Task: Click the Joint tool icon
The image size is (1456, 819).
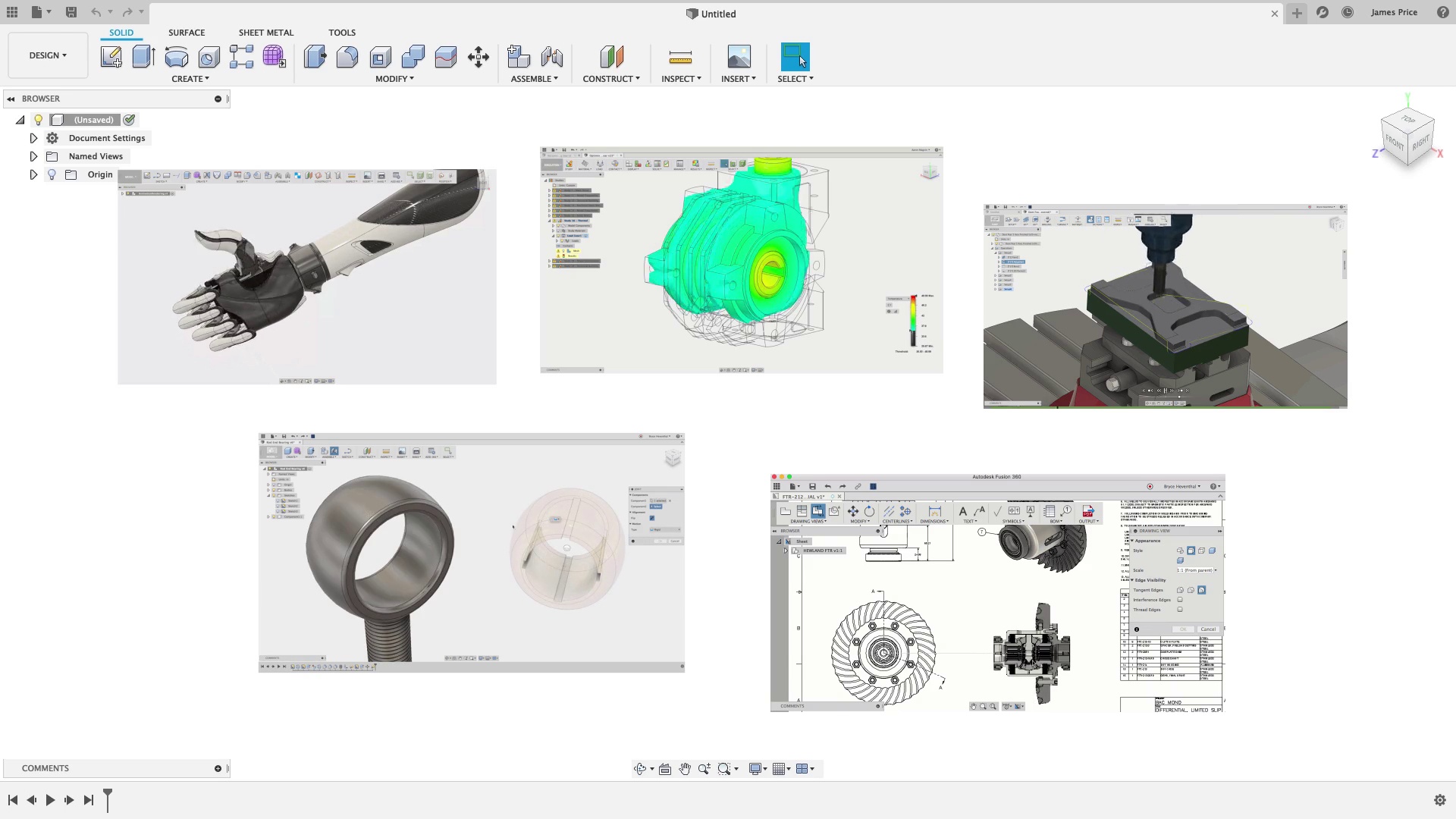Action: pos(552,57)
